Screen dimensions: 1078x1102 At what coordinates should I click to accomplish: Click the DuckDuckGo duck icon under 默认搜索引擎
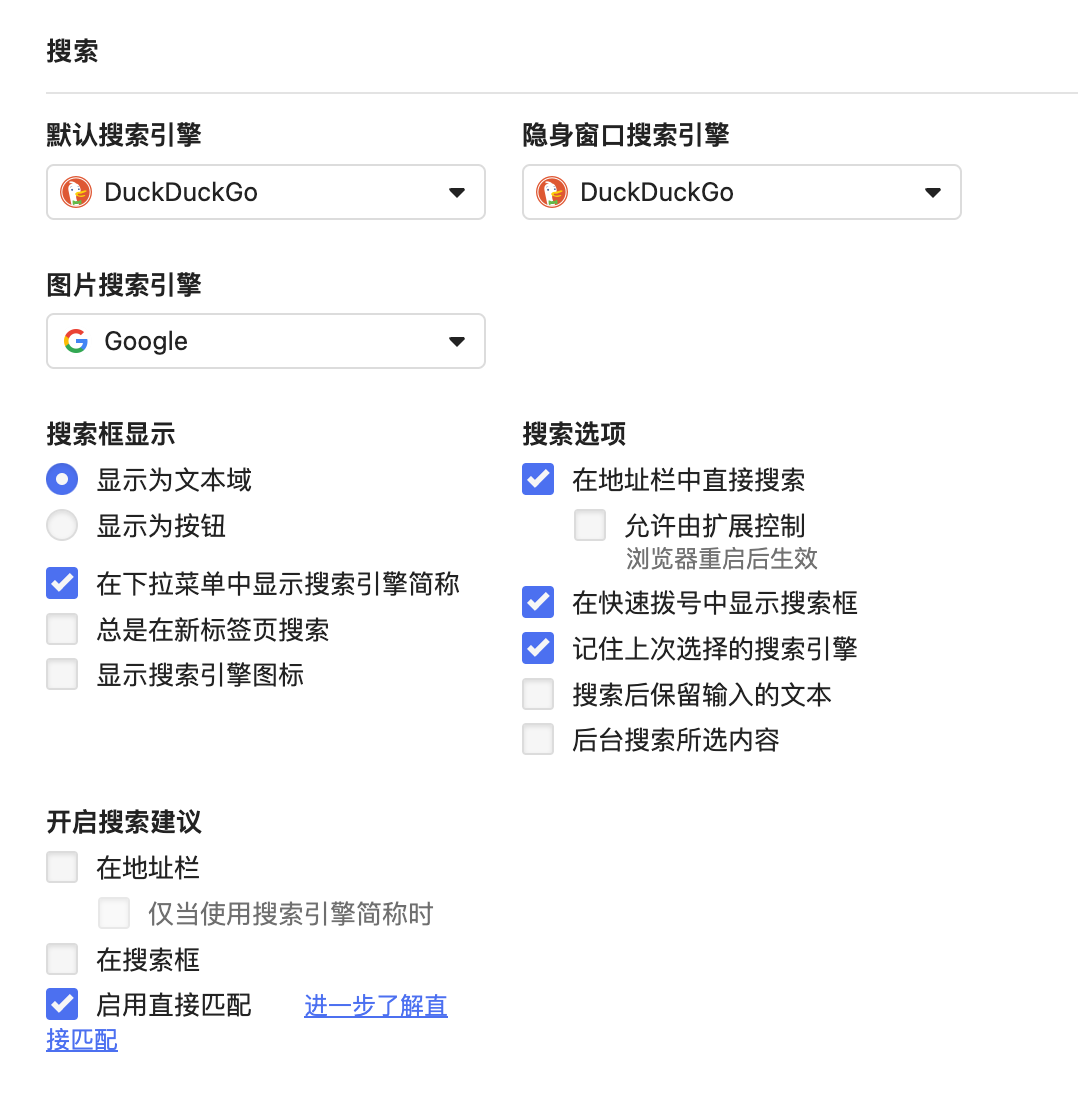click(x=76, y=192)
